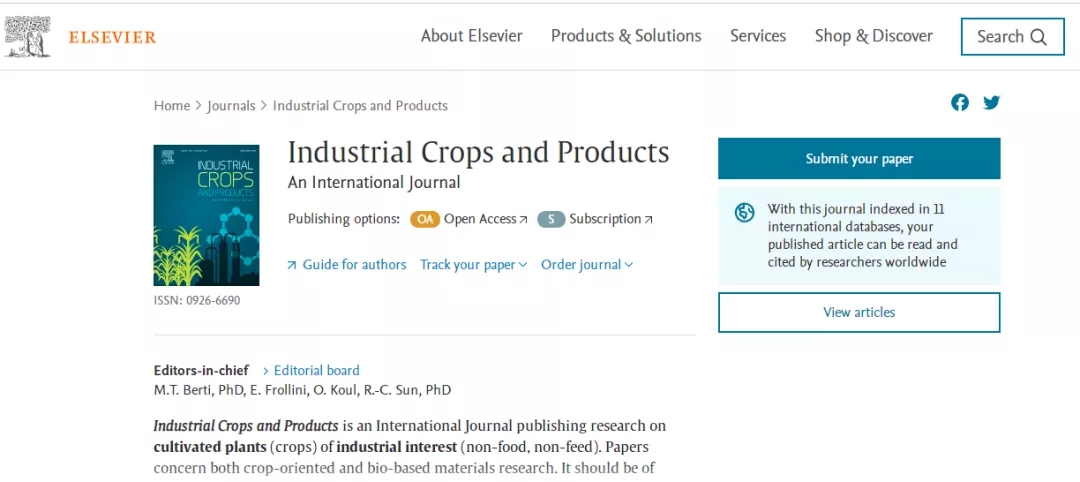Click the orange OA open access badge

[425, 220]
